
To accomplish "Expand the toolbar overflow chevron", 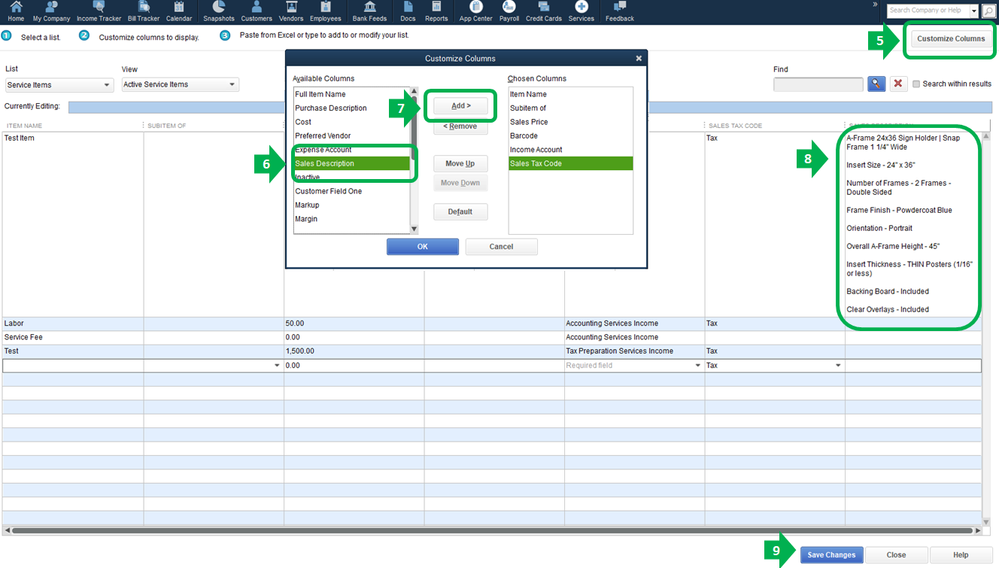I will click(x=875, y=4).
